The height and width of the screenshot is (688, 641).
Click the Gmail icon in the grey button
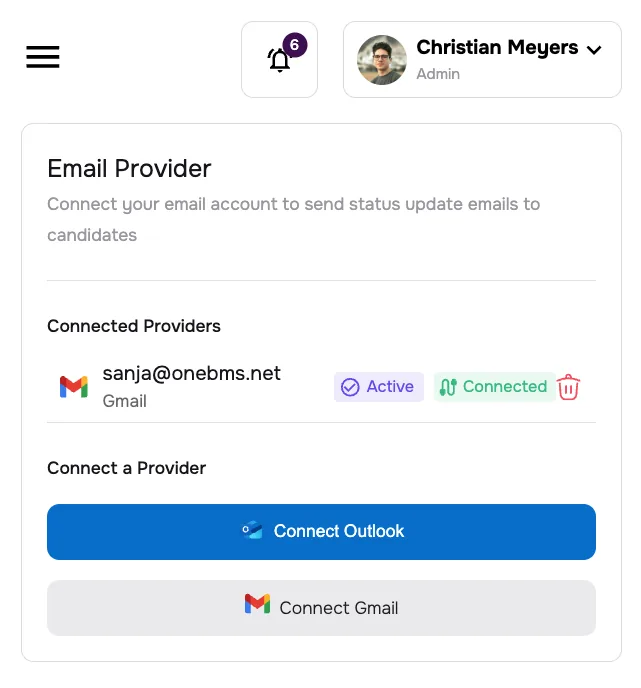257,604
